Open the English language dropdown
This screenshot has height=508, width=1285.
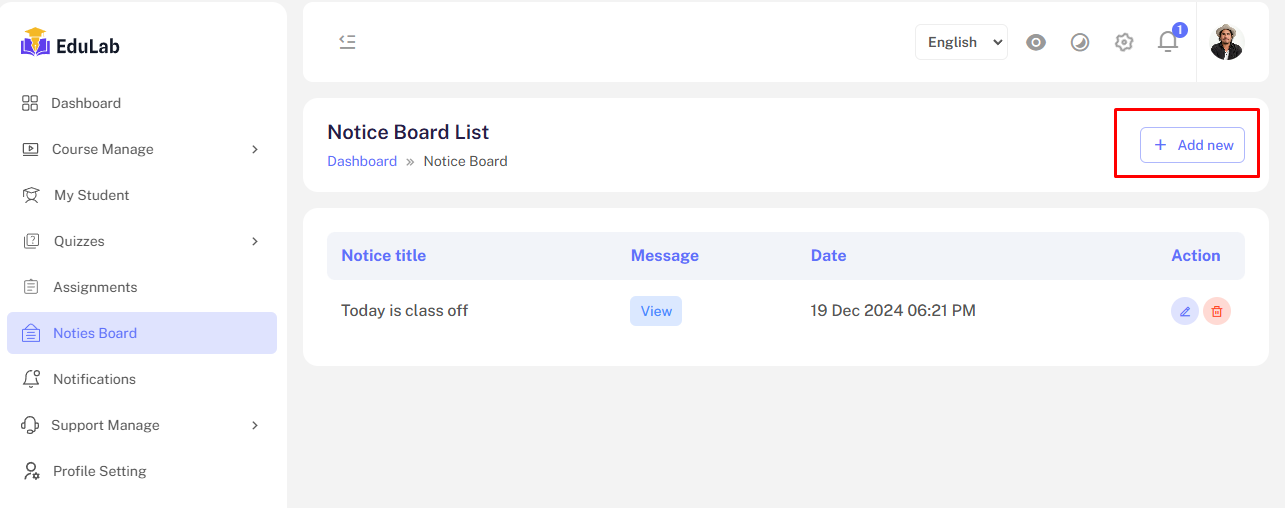(961, 42)
